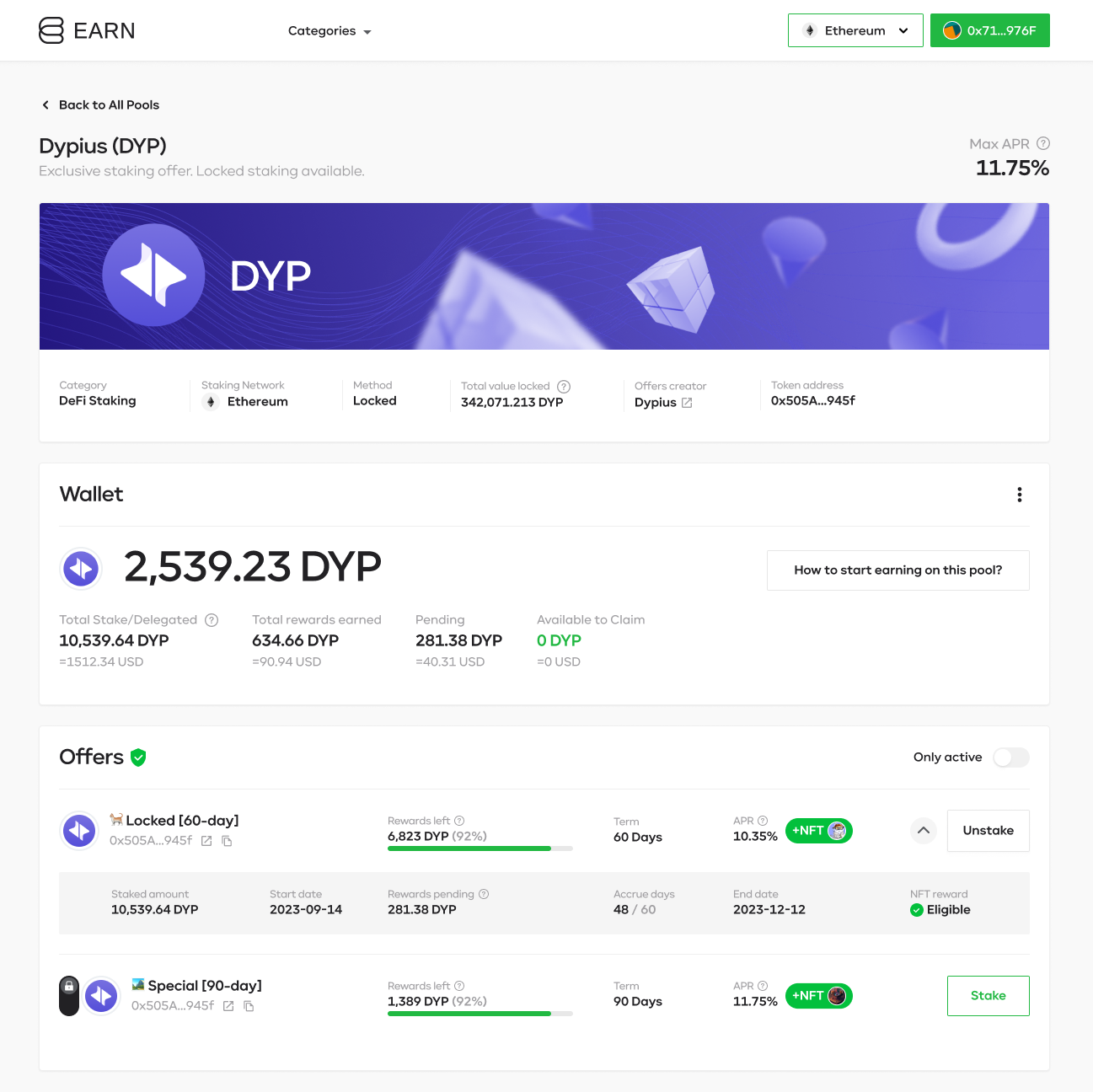Click the Ethereum staking network icon
1093x1092 pixels.
coord(211,402)
